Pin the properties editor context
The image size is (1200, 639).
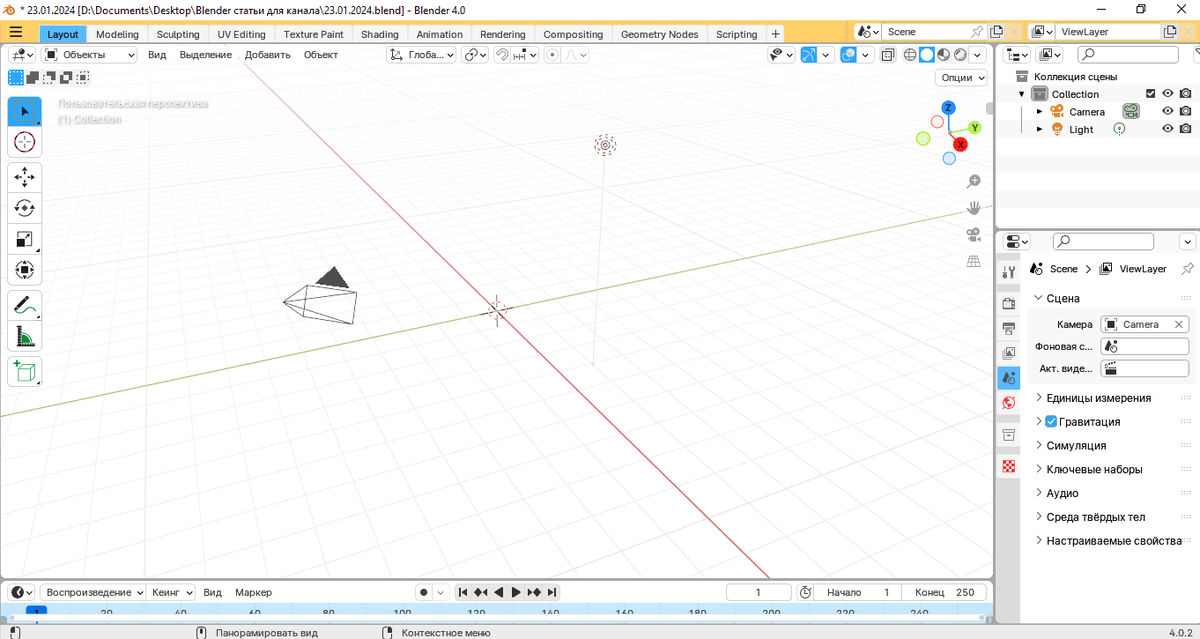click(x=1187, y=269)
